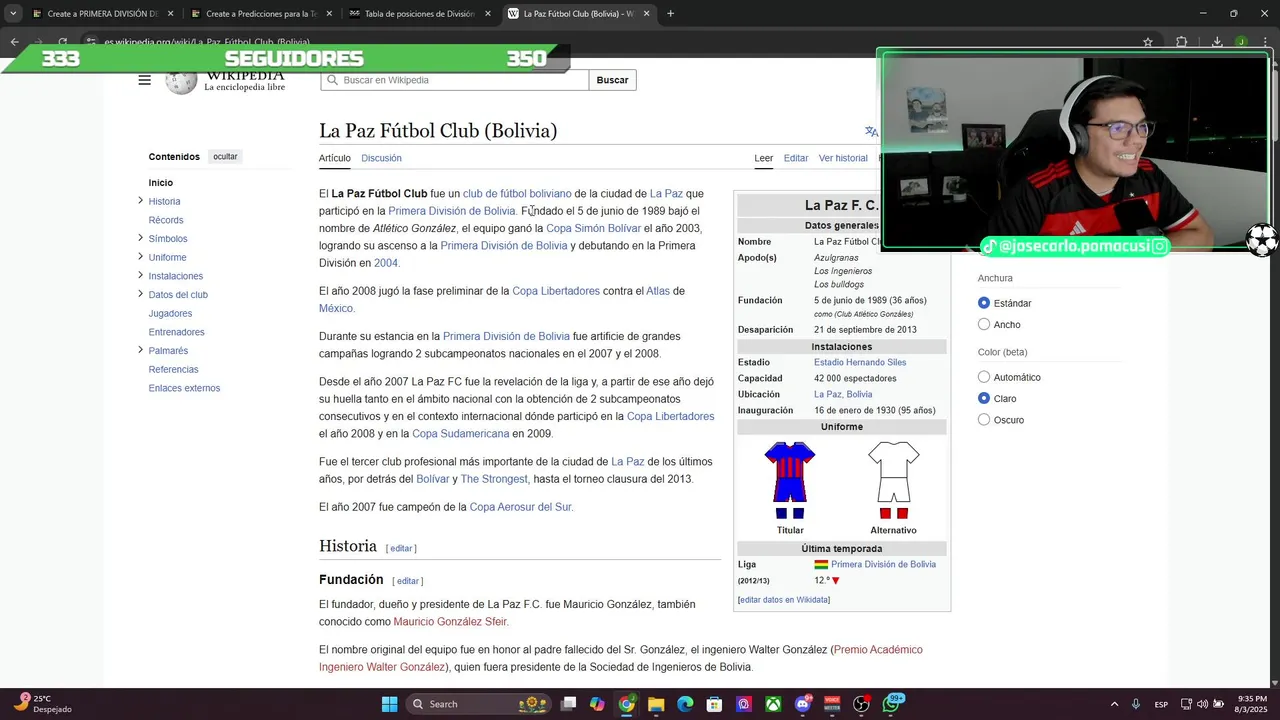Open File Explorer from the taskbar
1280x720 pixels.
[656, 704]
